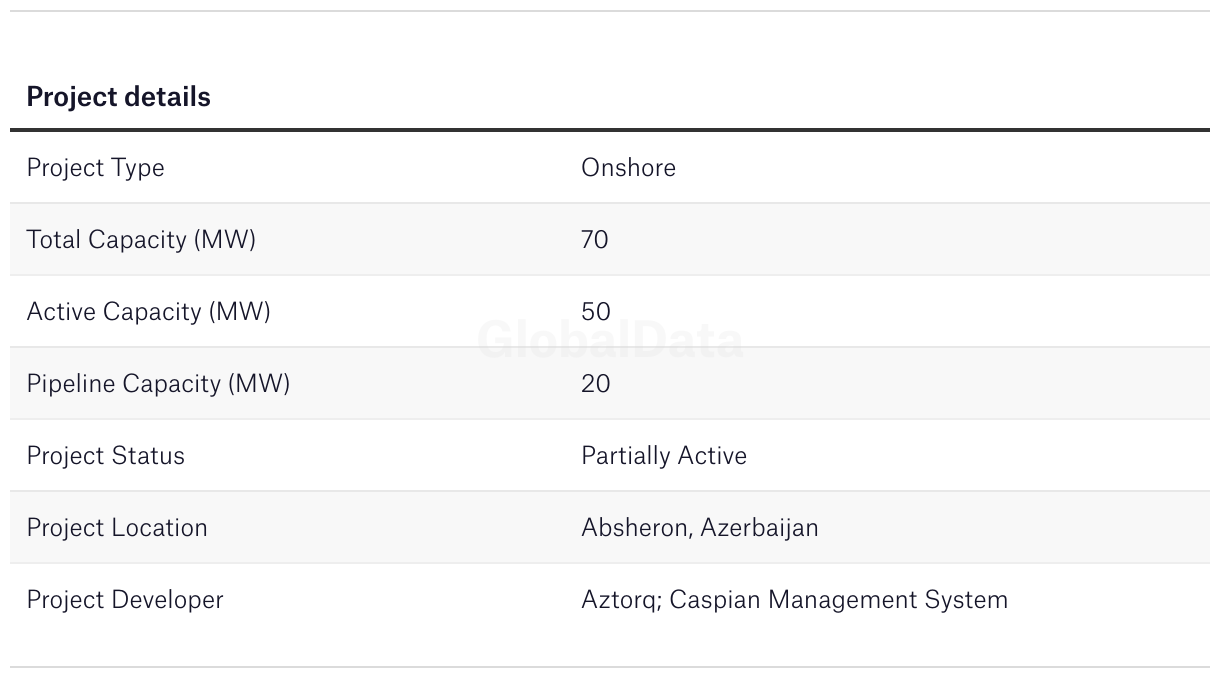The width and height of the screenshot is (1220, 678).
Task: Click the "Project Location" row label
Action: tap(117, 528)
